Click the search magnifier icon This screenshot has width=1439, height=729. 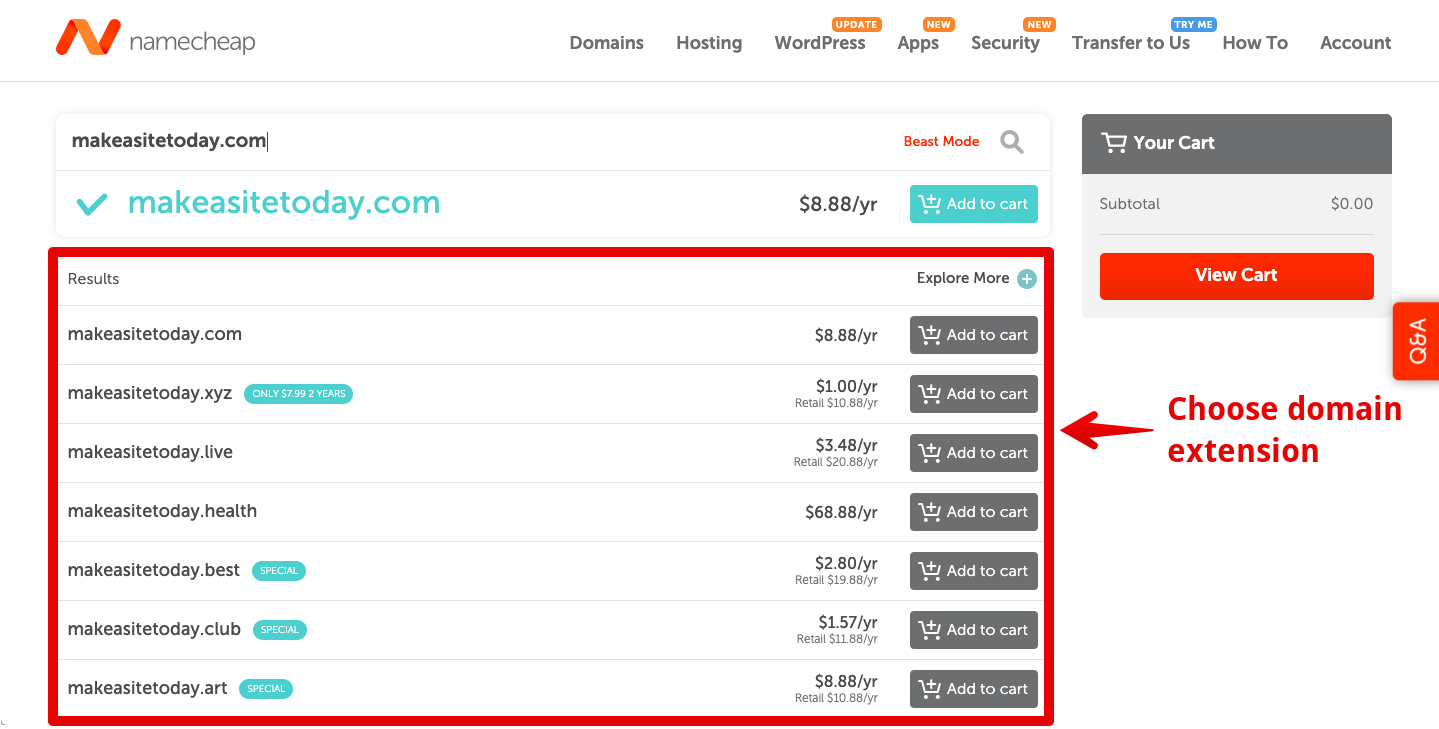pyautogui.click(x=1012, y=142)
